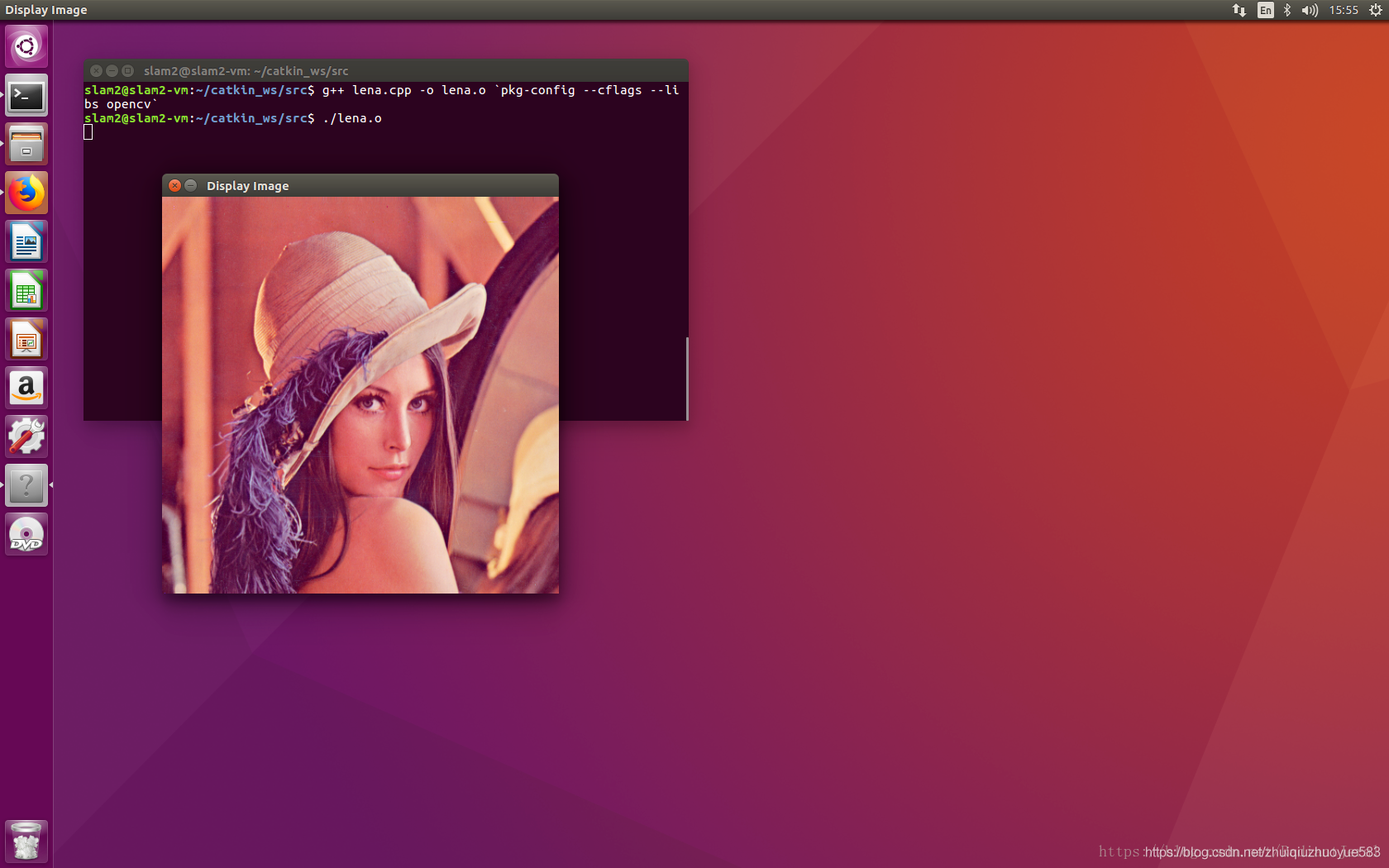
Task: Click the Lena picture in Display Image window
Action: click(x=360, y=395)
